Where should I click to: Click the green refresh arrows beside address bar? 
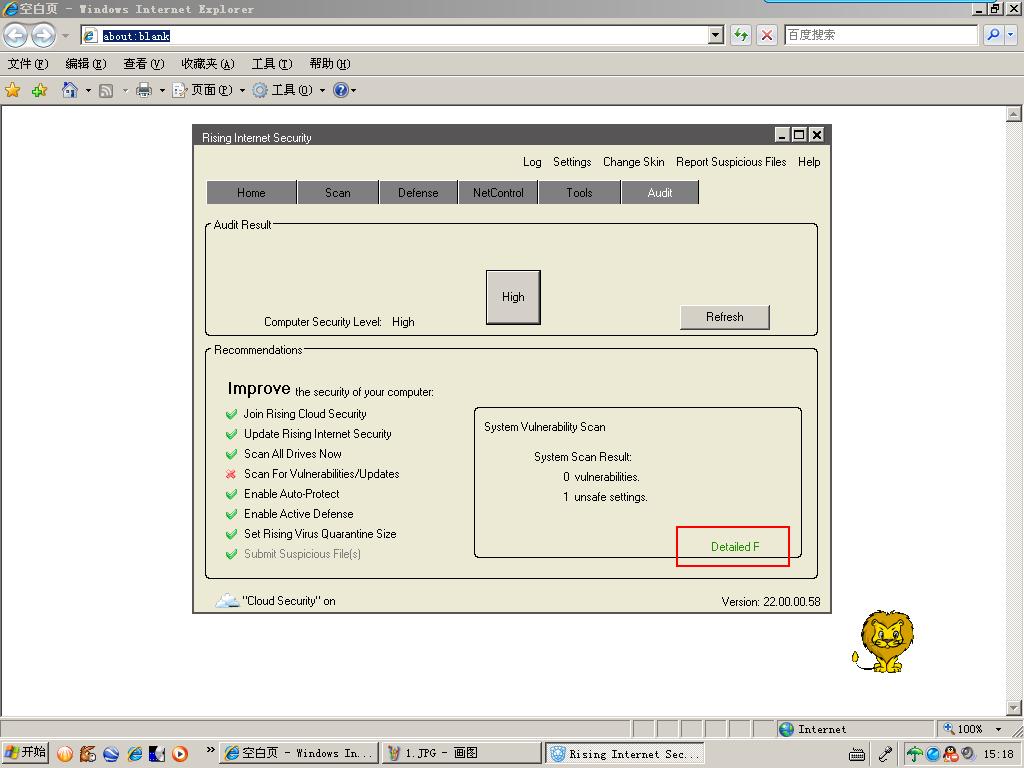point(741,35)
